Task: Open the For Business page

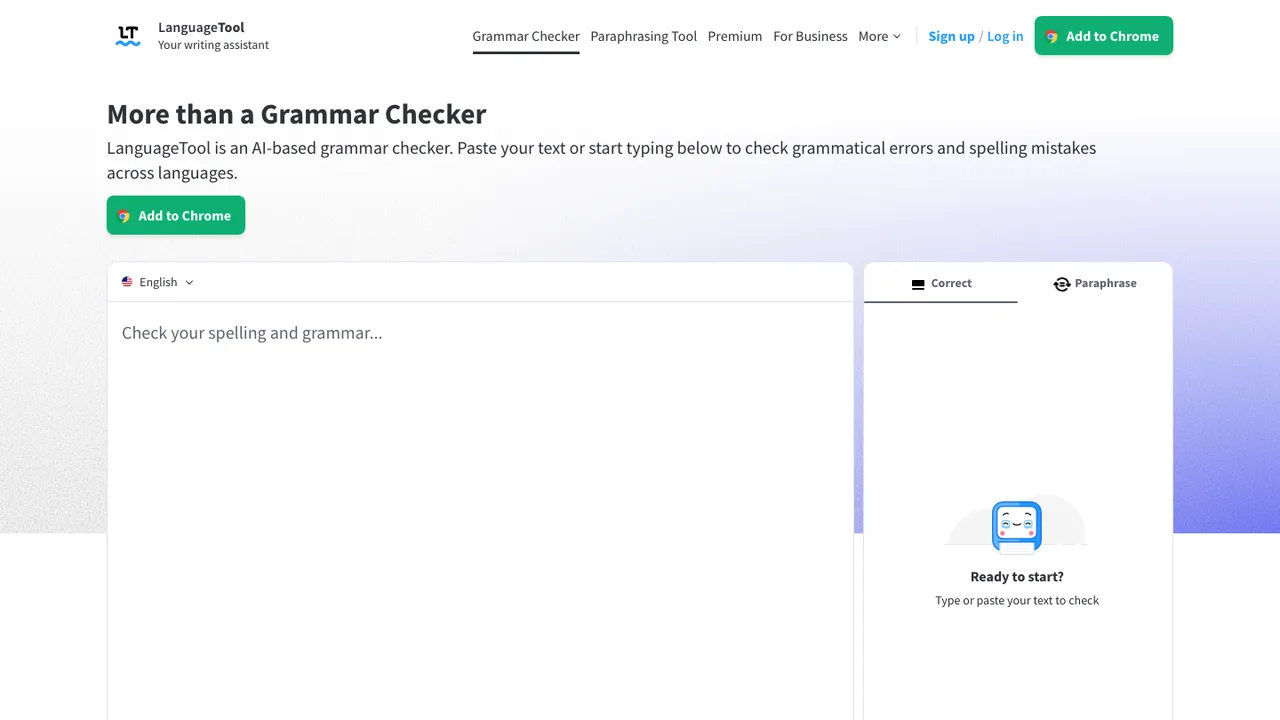Action: click(810, 36)
